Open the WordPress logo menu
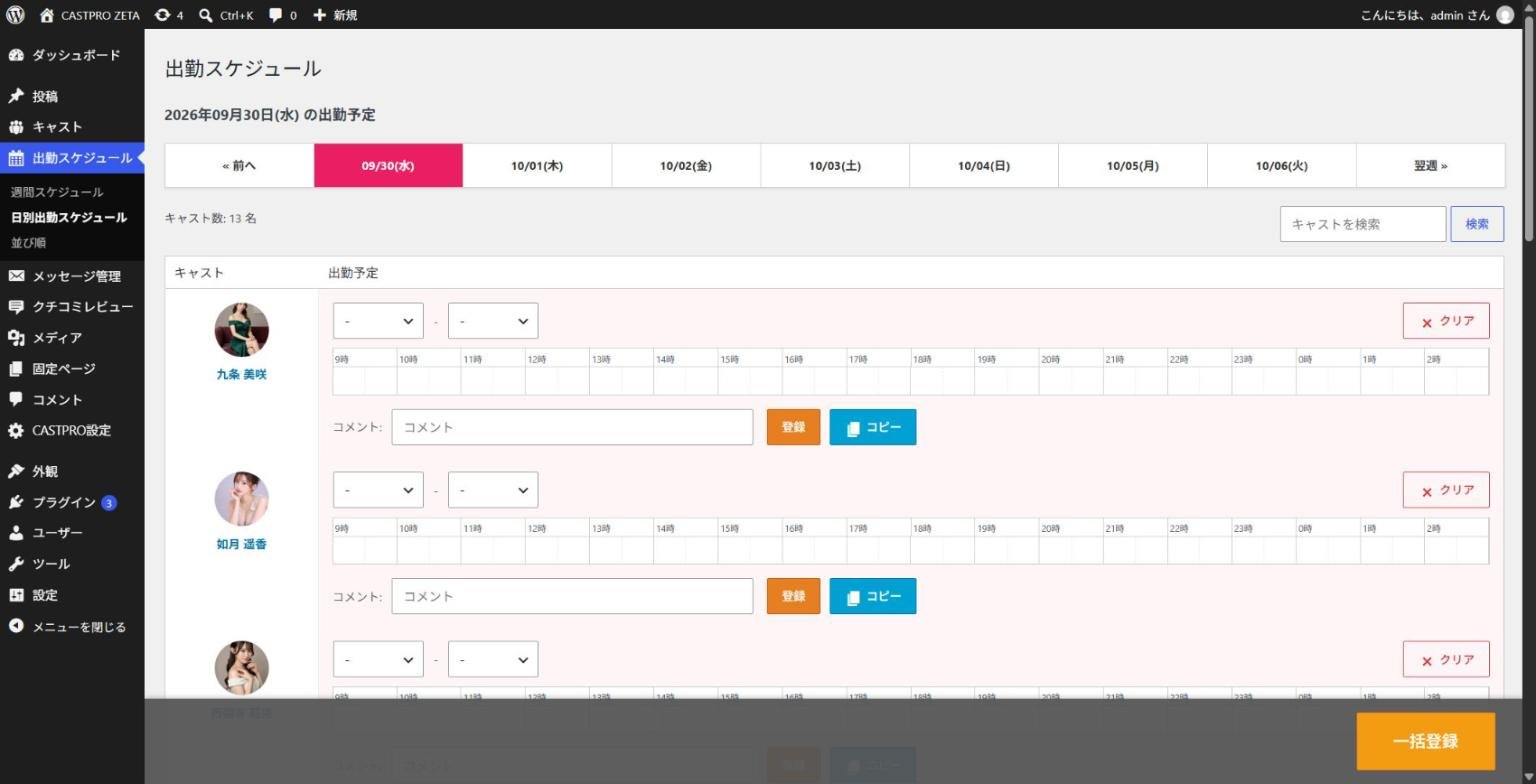 15,15
